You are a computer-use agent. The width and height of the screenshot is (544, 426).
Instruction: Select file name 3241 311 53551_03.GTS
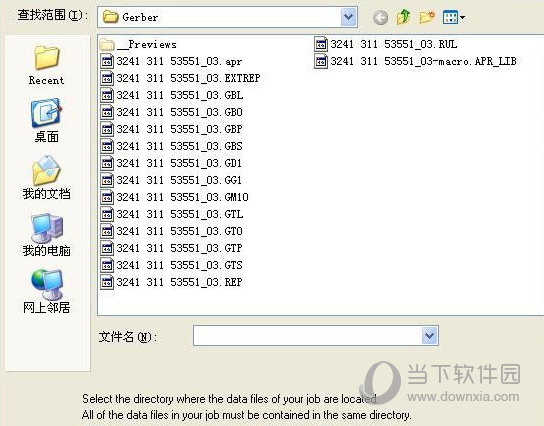point(179,265)
